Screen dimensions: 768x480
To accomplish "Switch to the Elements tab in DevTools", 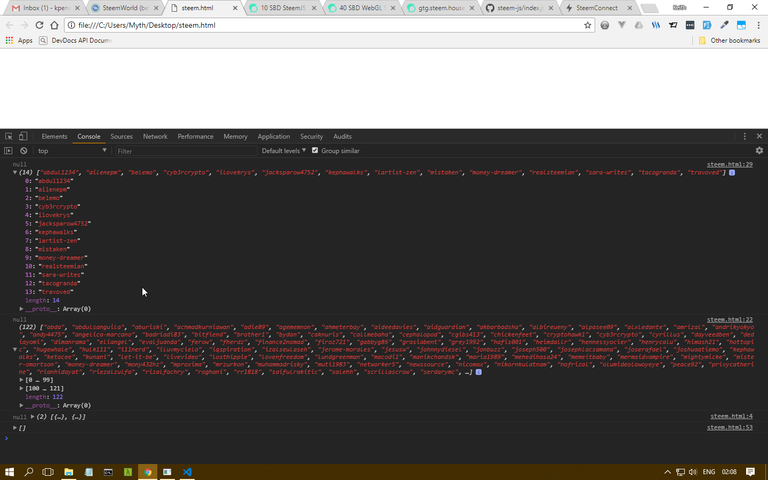I will 54,136.
